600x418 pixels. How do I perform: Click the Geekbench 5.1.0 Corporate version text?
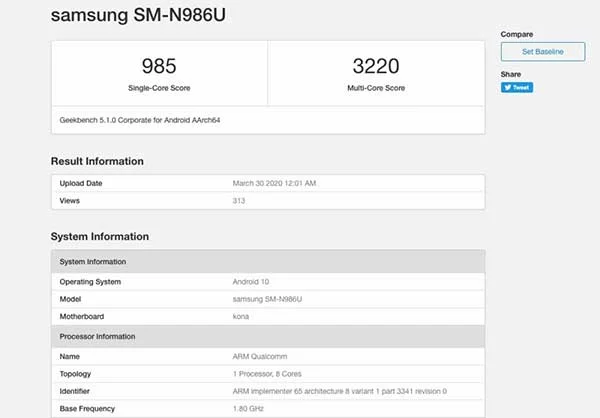click(140, 120)
